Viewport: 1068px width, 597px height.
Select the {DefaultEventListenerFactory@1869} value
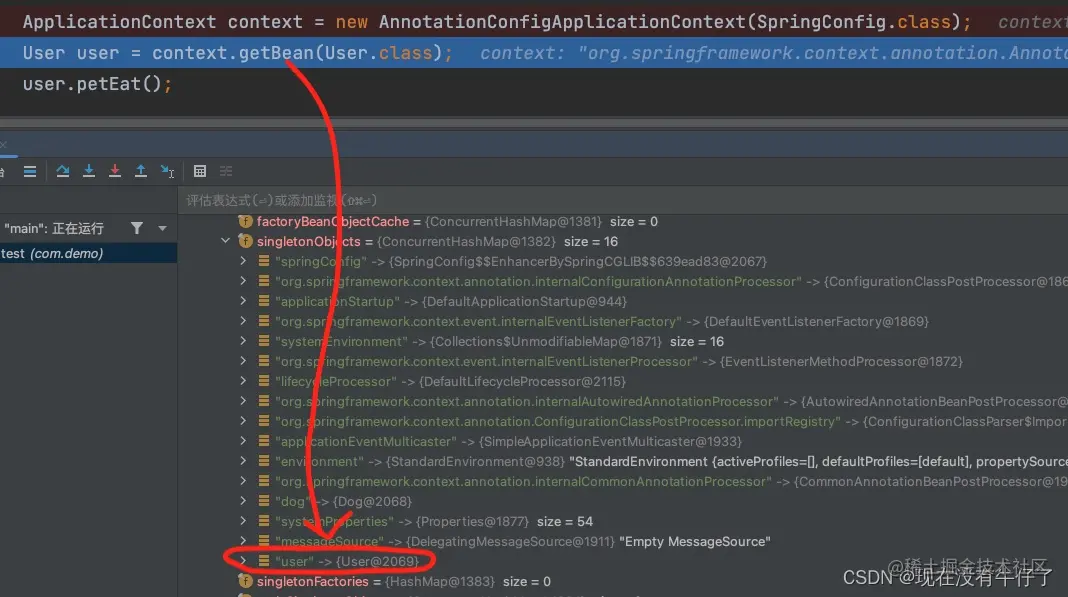point(816,322)
